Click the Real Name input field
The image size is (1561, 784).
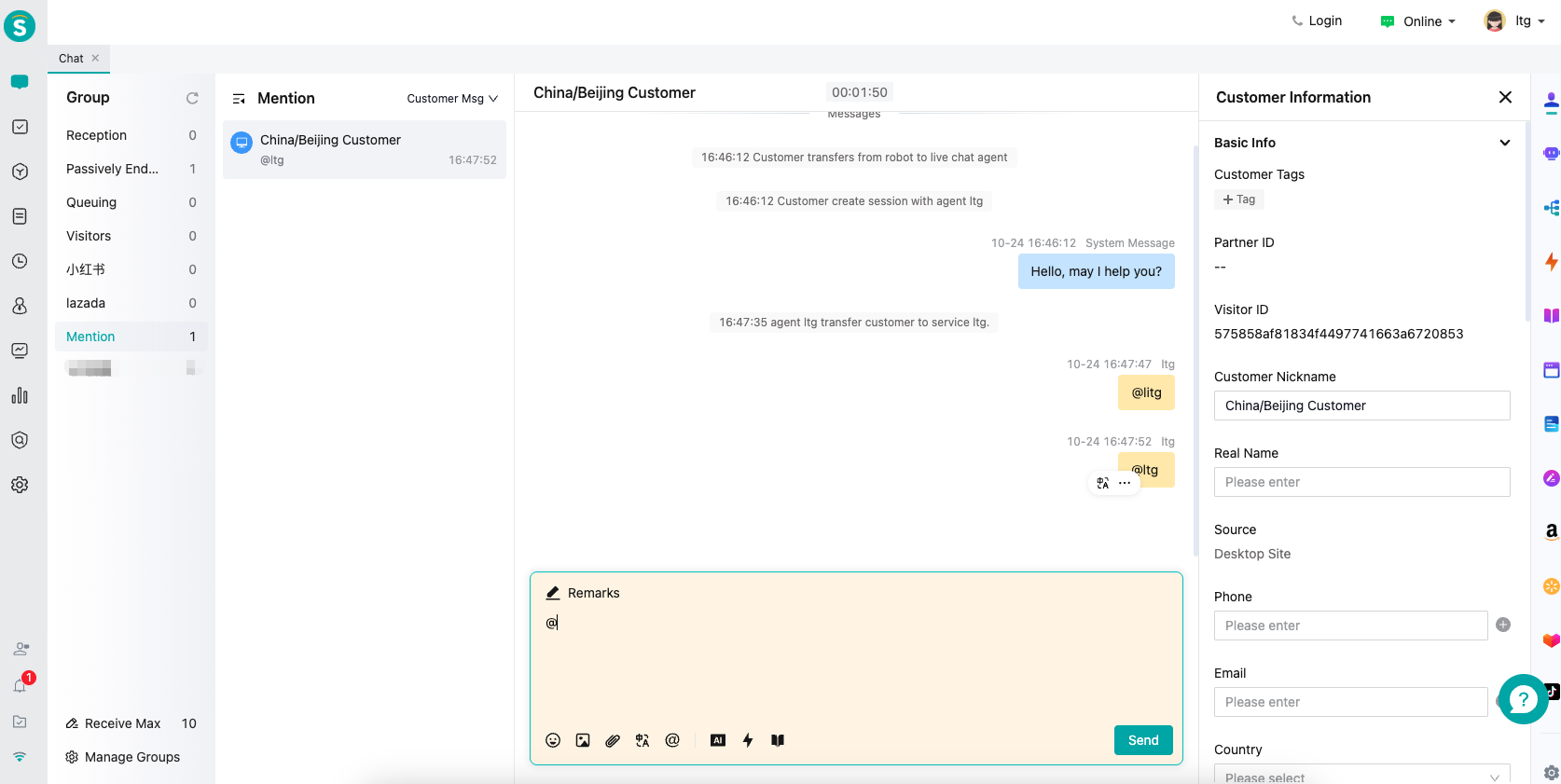point(1361,482)
